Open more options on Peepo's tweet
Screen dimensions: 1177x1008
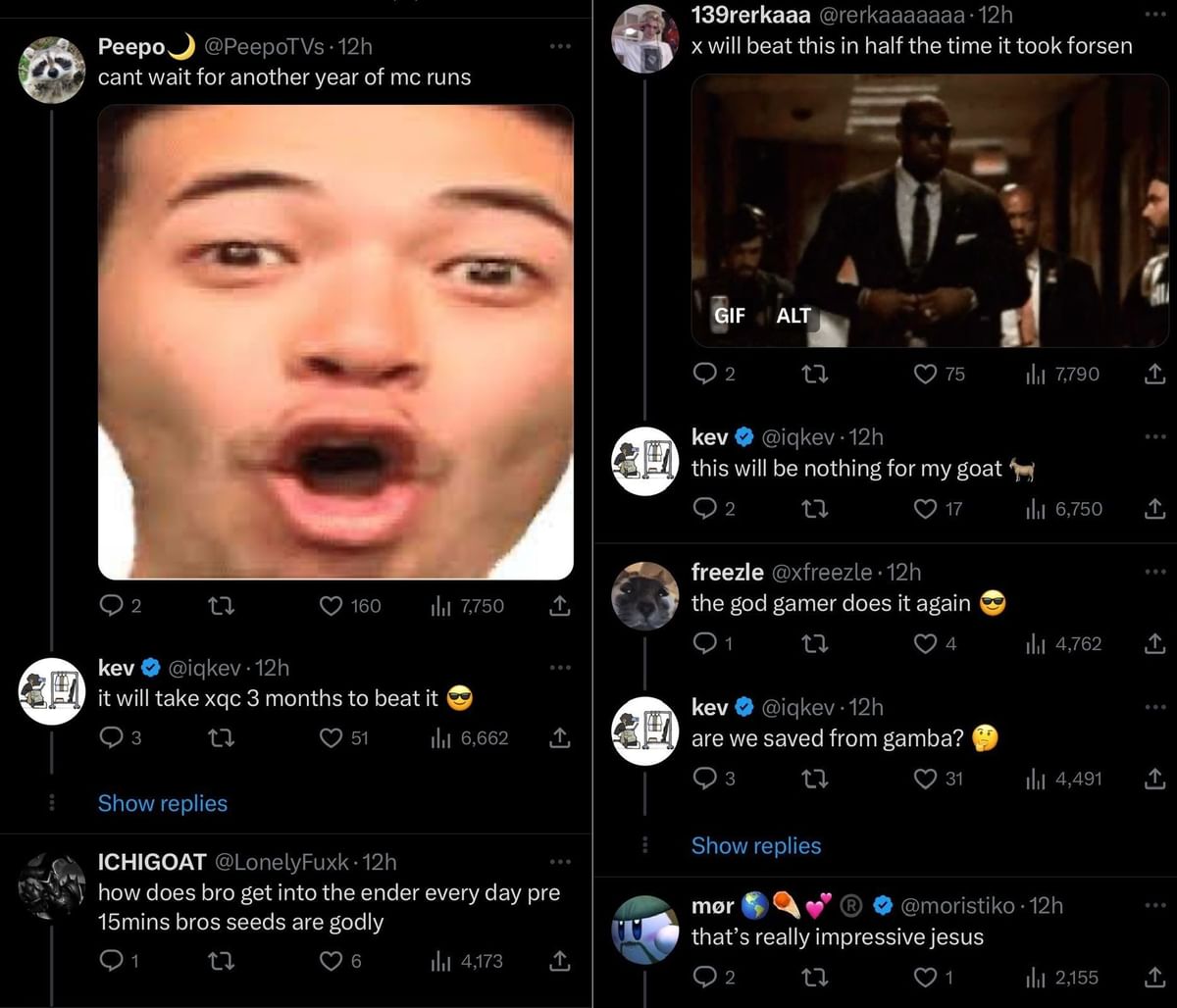pyautogui.click(x=559, y=46)
